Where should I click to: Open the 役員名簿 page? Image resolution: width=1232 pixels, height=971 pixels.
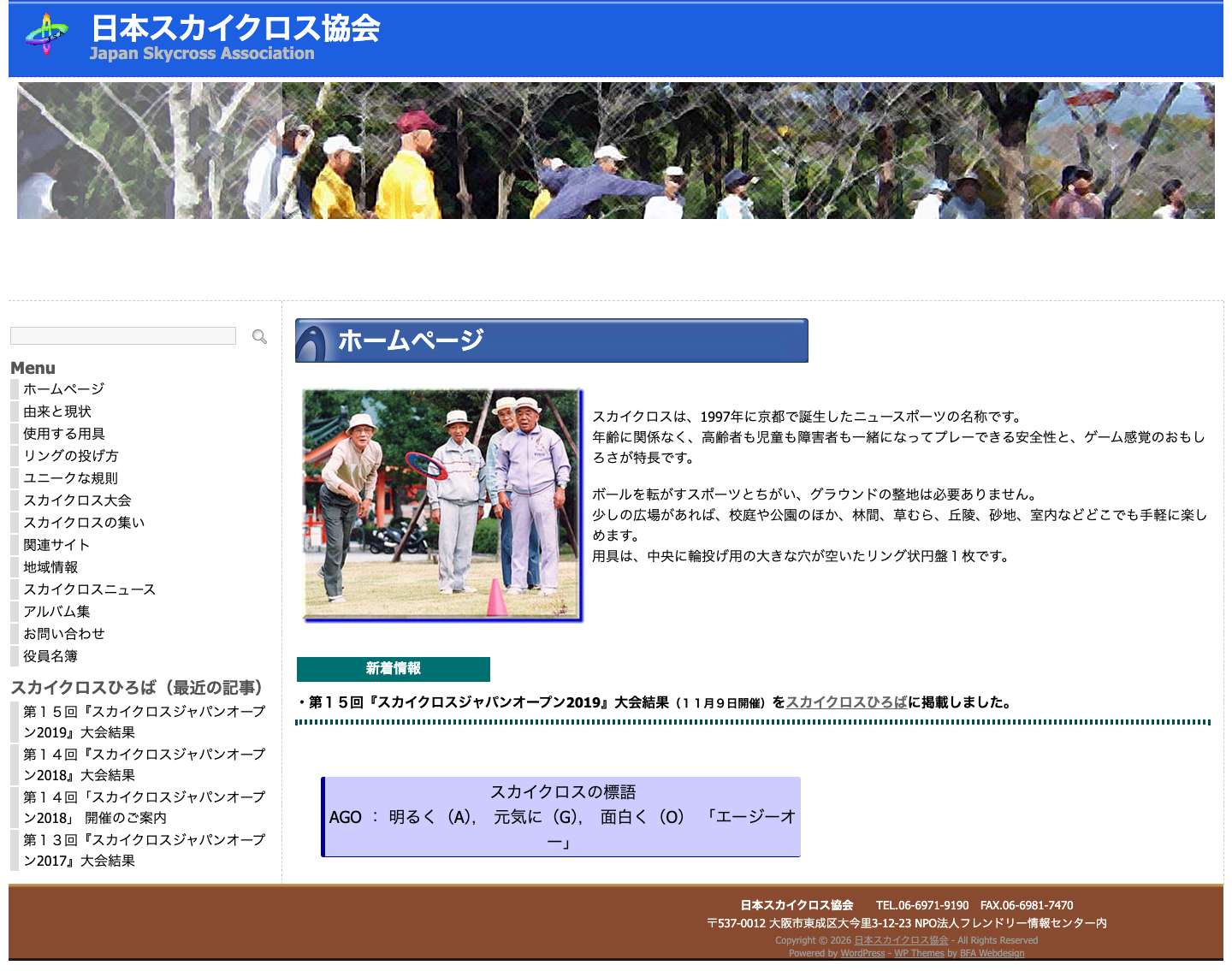50,655
